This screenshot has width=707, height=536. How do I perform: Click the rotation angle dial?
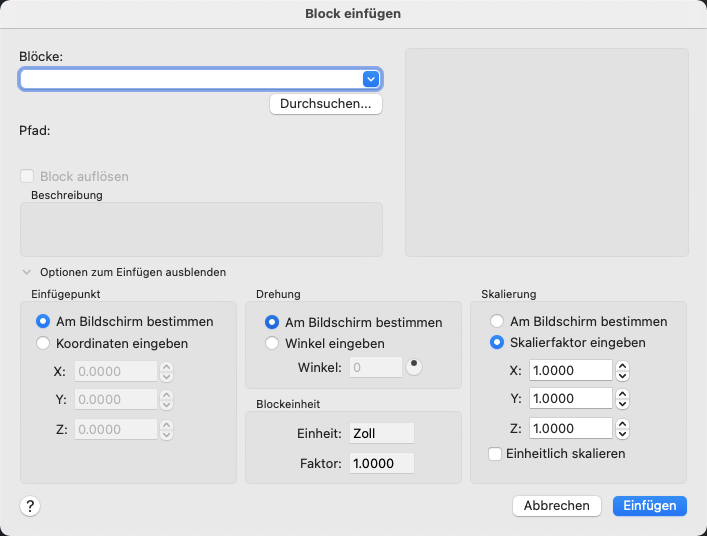414,366
